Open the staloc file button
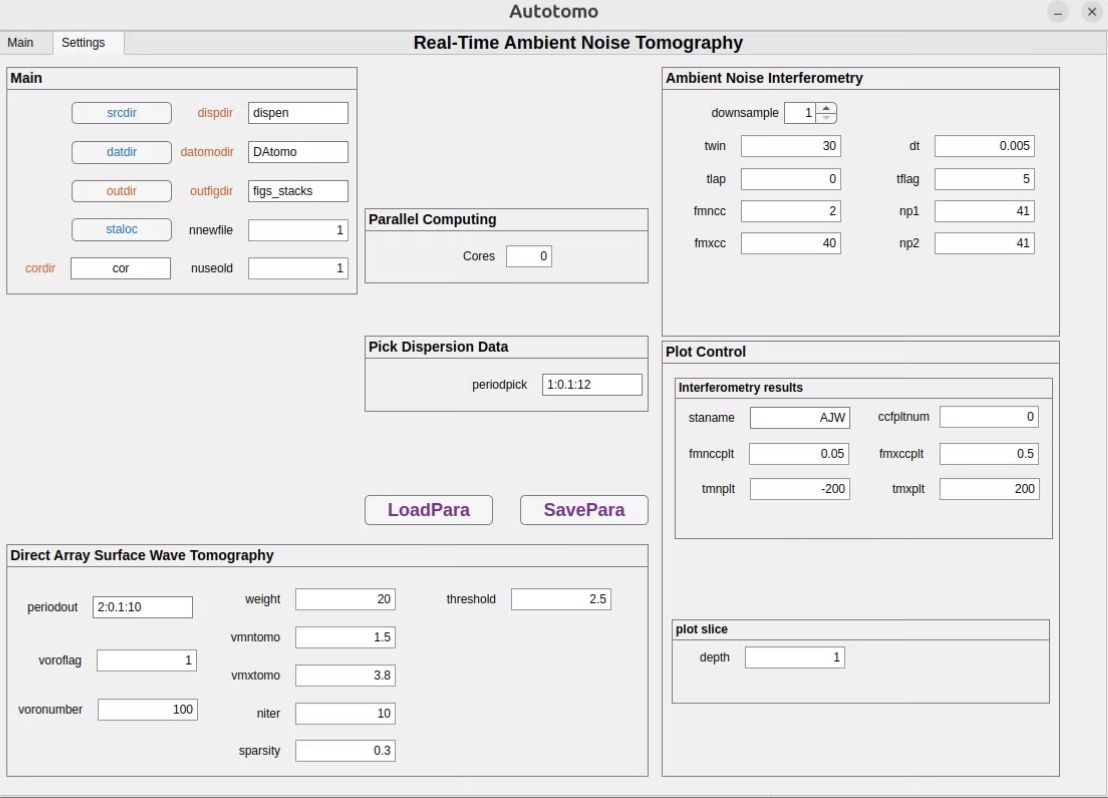The height and width of the screenshot is (798, 1108). click(121, 229)
